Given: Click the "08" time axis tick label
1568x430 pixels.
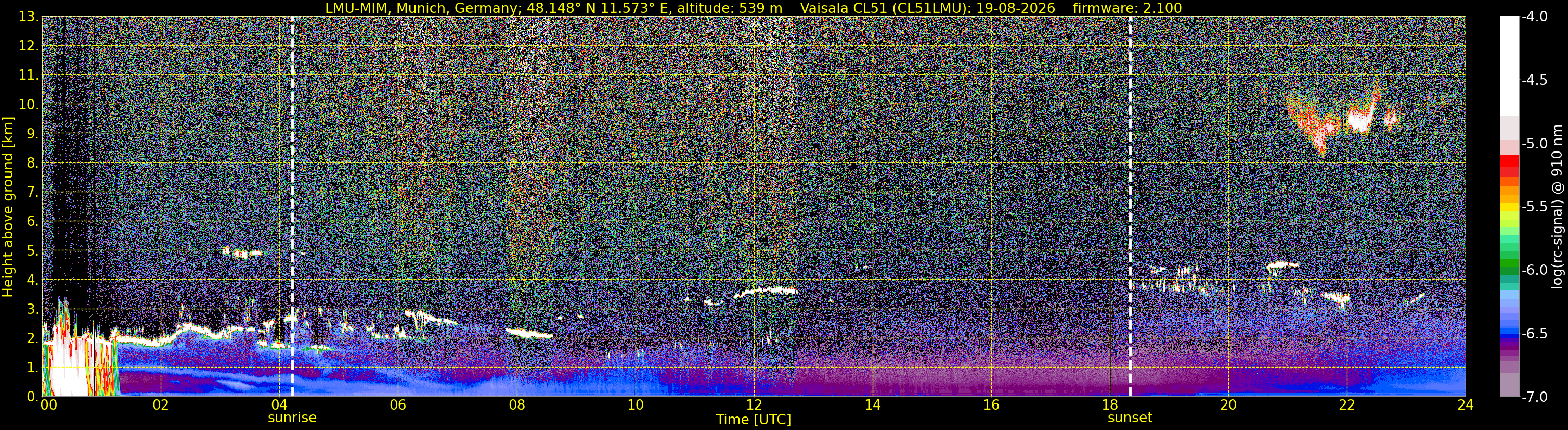Looking at the screenshot, I should [516, 405].
